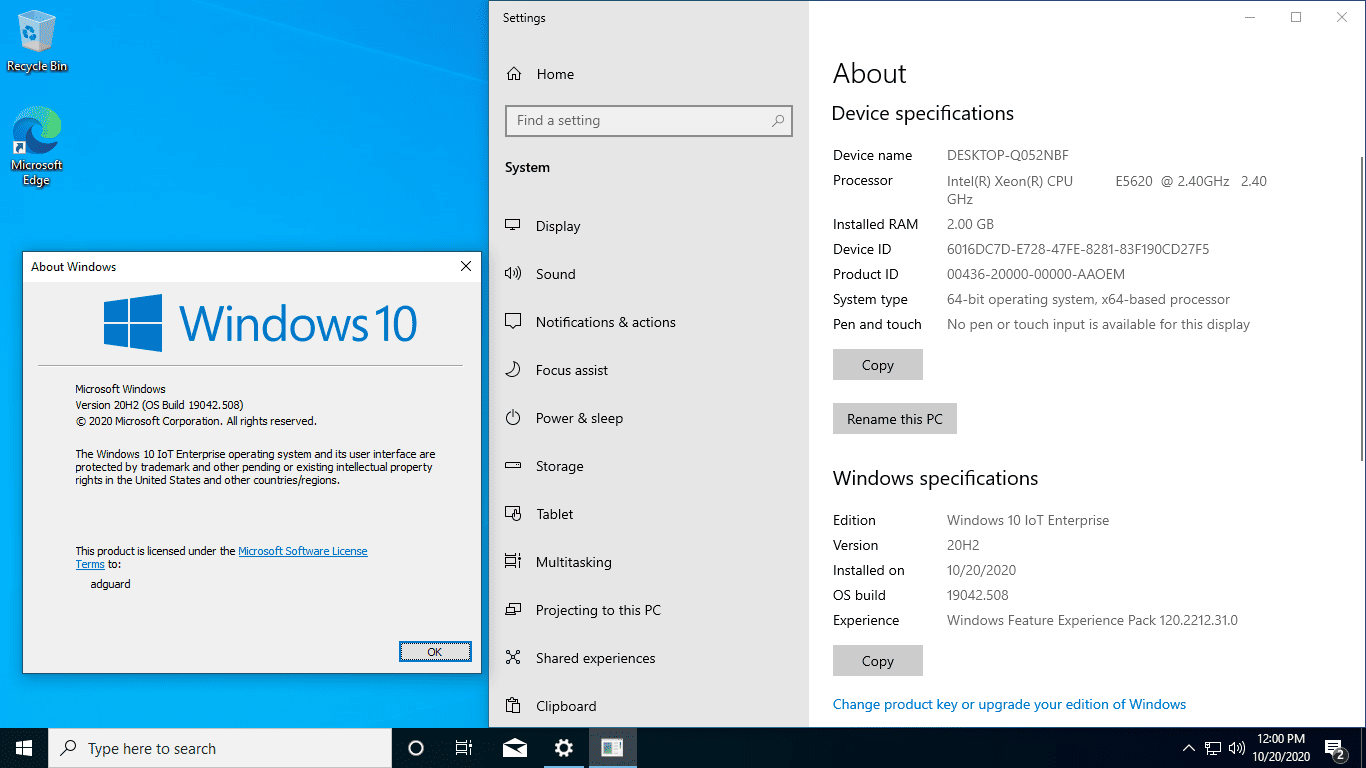Open the Windows Start button
Viewport: 1366px width, 768px height.
click(x=24, y=748)
